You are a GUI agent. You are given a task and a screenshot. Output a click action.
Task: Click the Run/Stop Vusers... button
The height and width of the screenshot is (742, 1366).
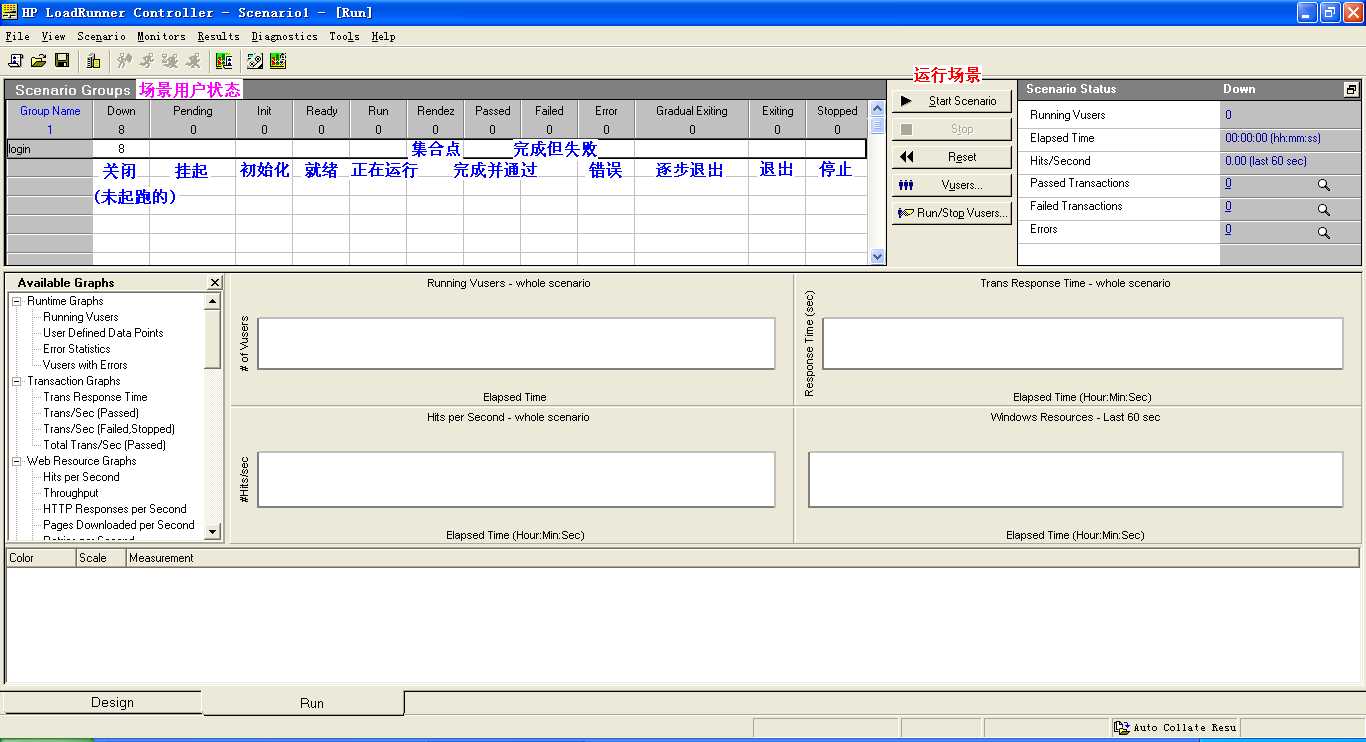coord(951,213)
